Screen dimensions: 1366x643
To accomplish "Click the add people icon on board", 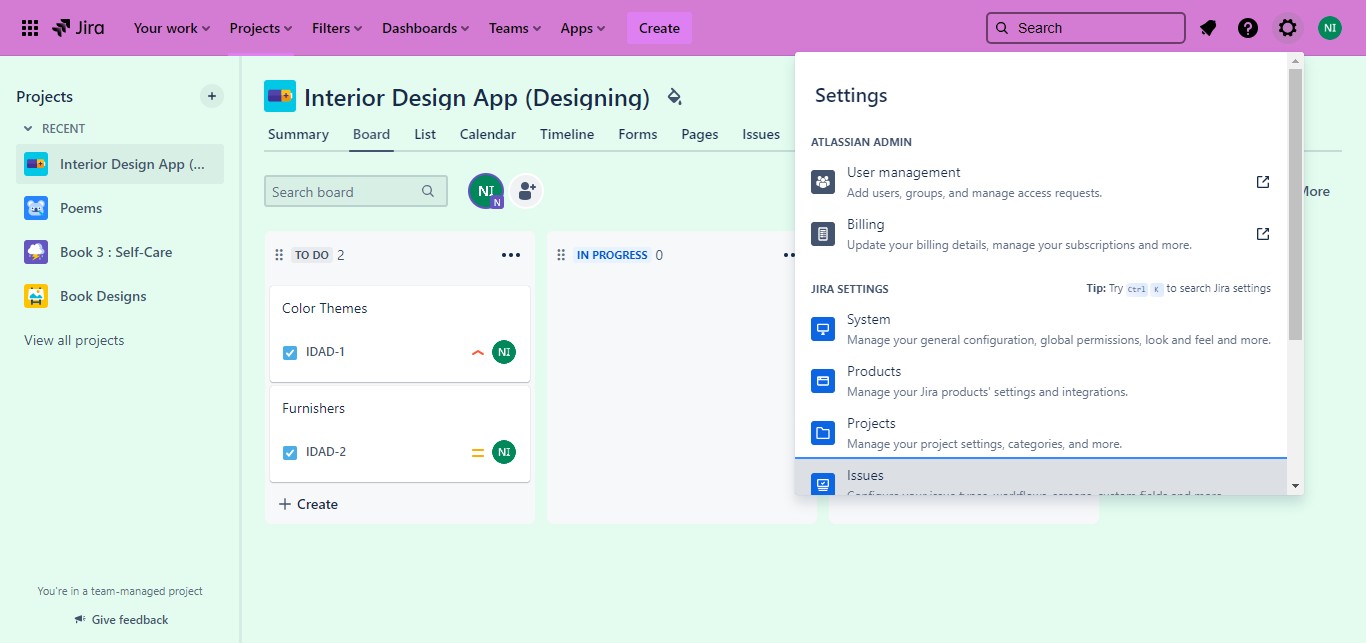I will tap(526, 191).
